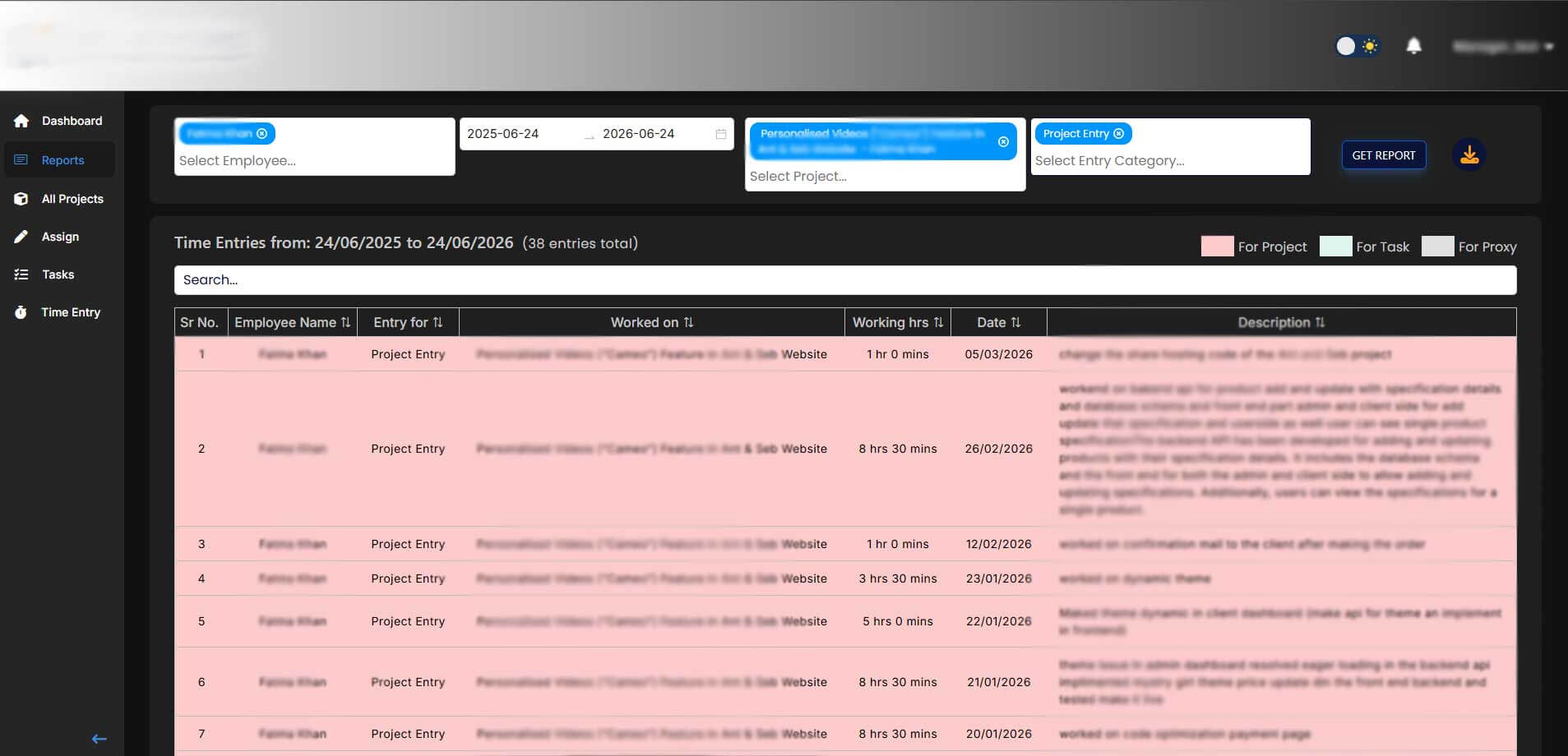Open the Assign menu item
The width and height of the screenshot is (1568, 756).
tap(60, 237)
